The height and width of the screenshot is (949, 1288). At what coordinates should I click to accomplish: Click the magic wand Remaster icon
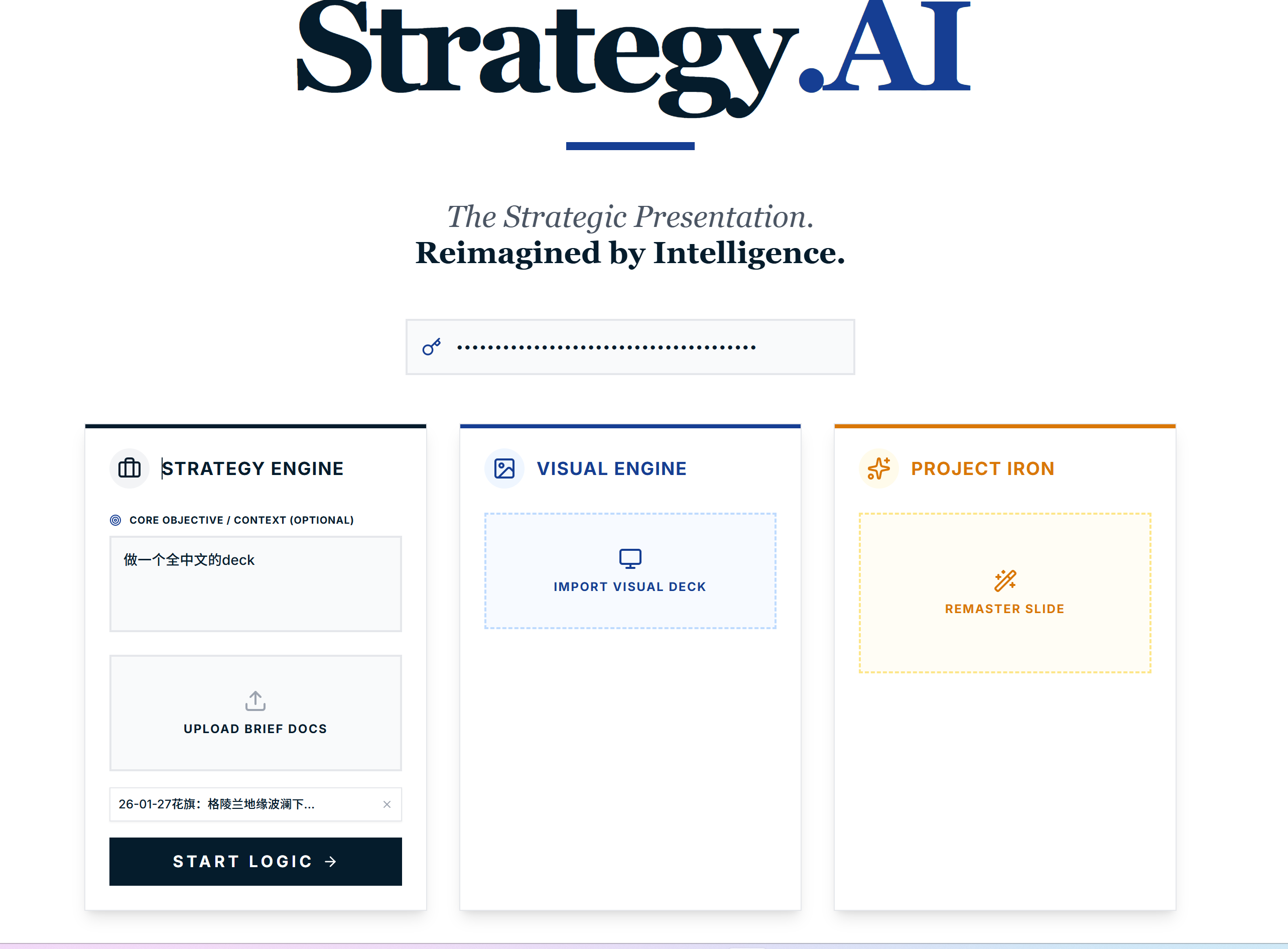pos(1005,581)
